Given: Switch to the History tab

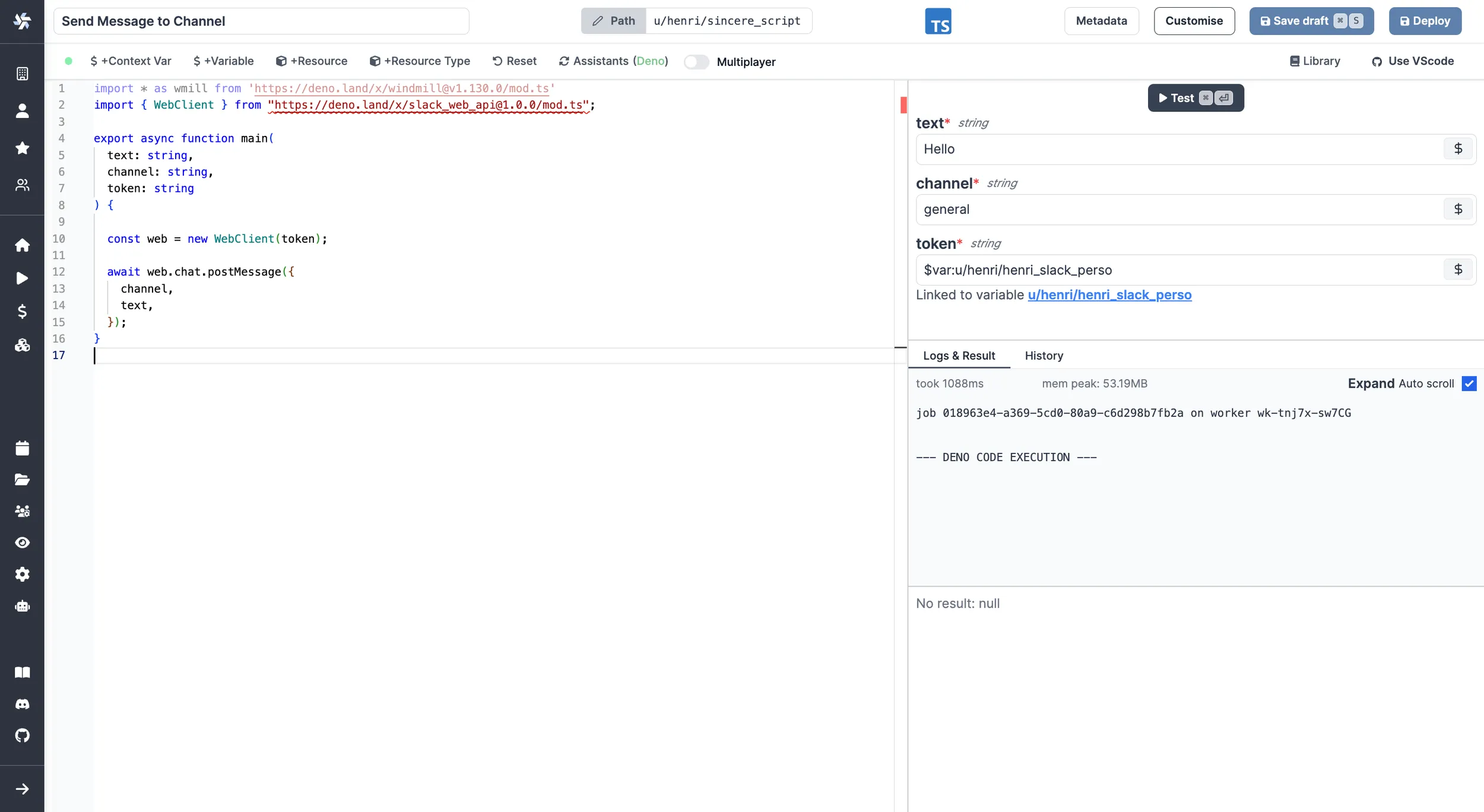Looking at the screenshot, I should pos(1044,356).
